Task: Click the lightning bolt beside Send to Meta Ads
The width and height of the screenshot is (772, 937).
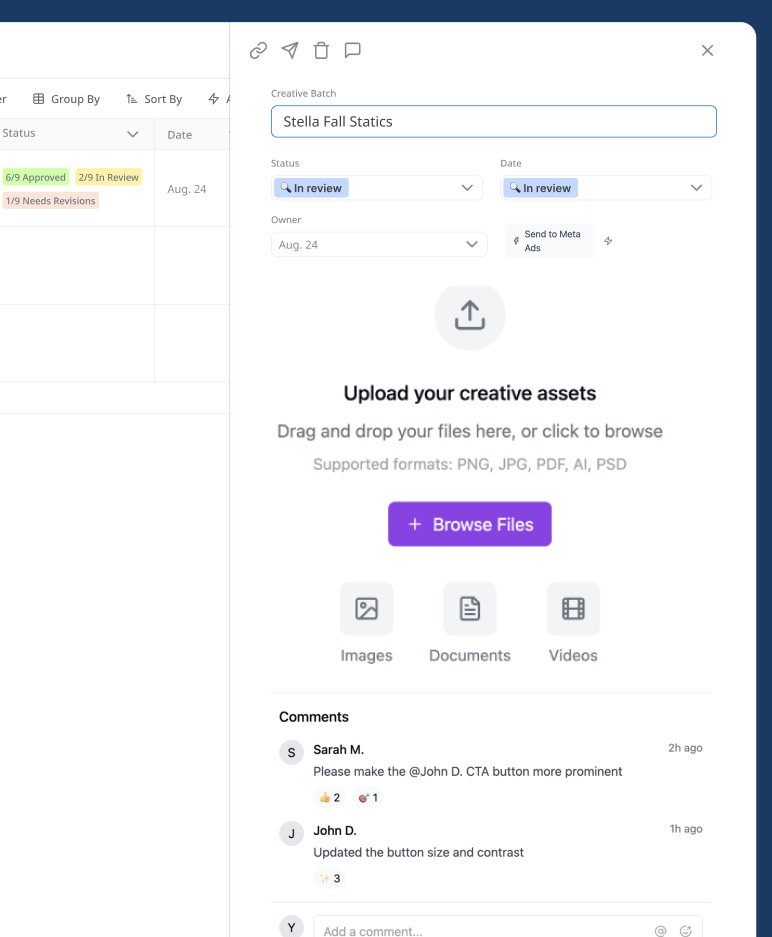Action: [x=609, y=241]
